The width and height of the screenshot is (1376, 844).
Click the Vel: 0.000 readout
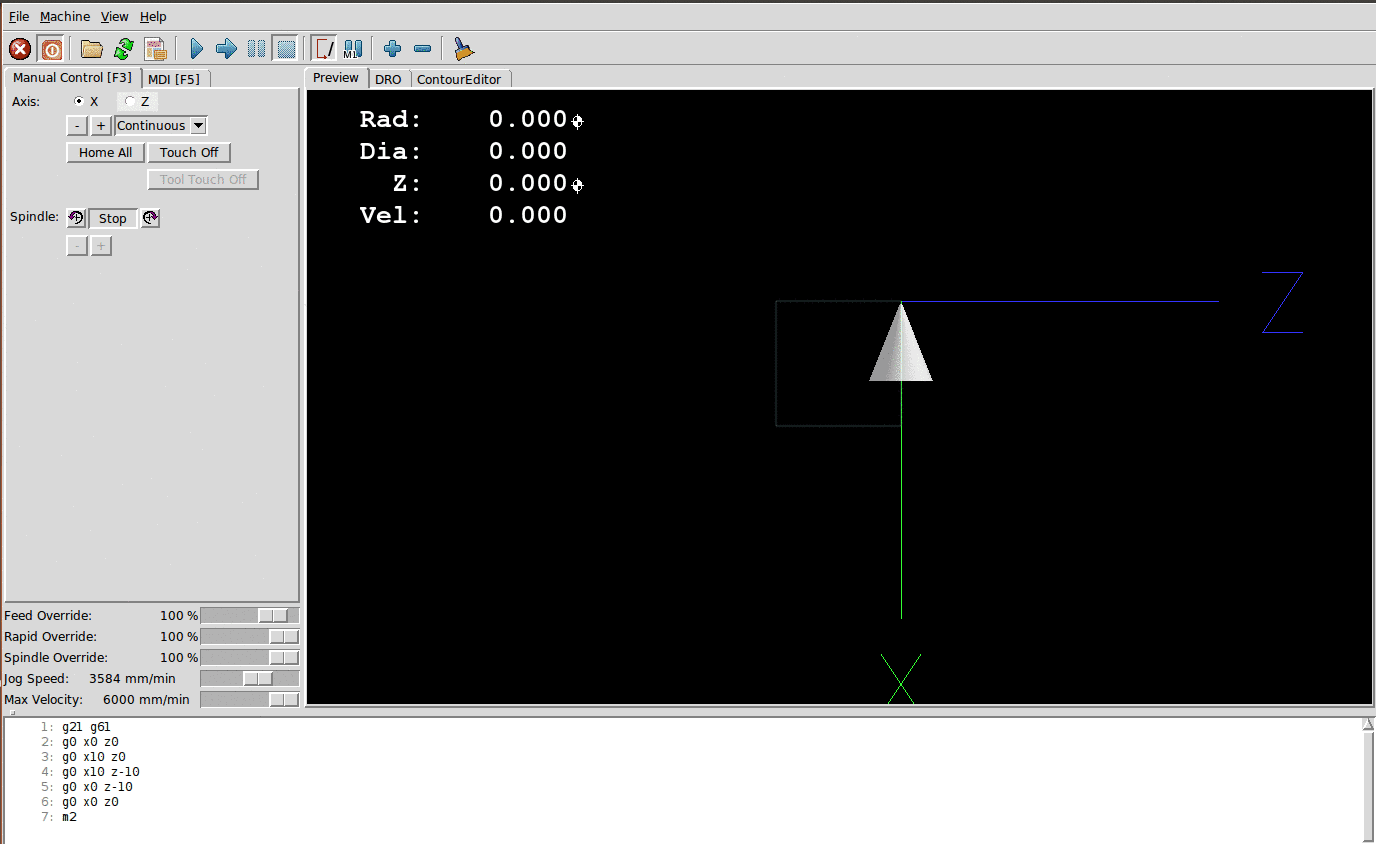coord(464,216)
